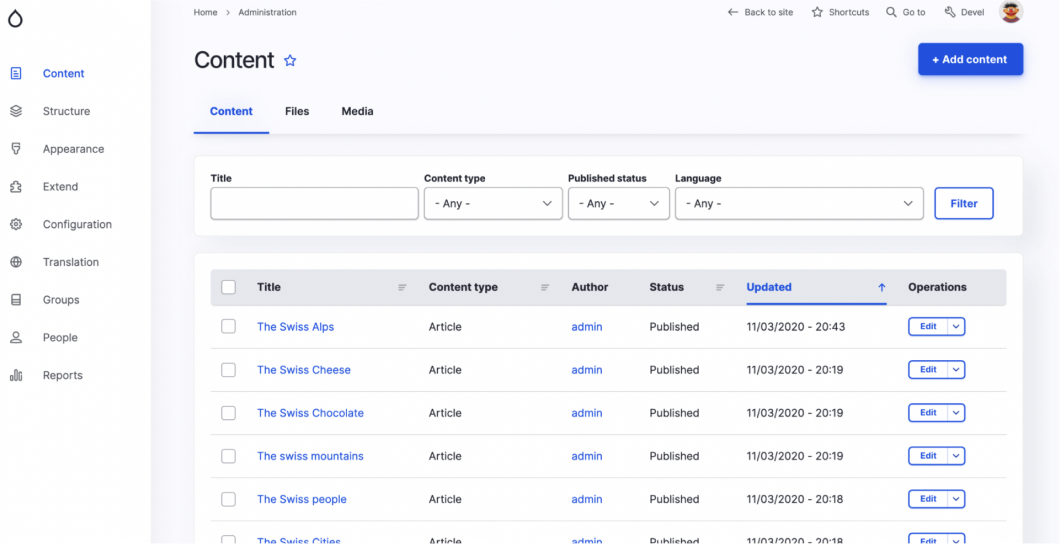Click the Reports bar chart icon
The height and width of the screenshot is (544, 1060).
[16, 376]
